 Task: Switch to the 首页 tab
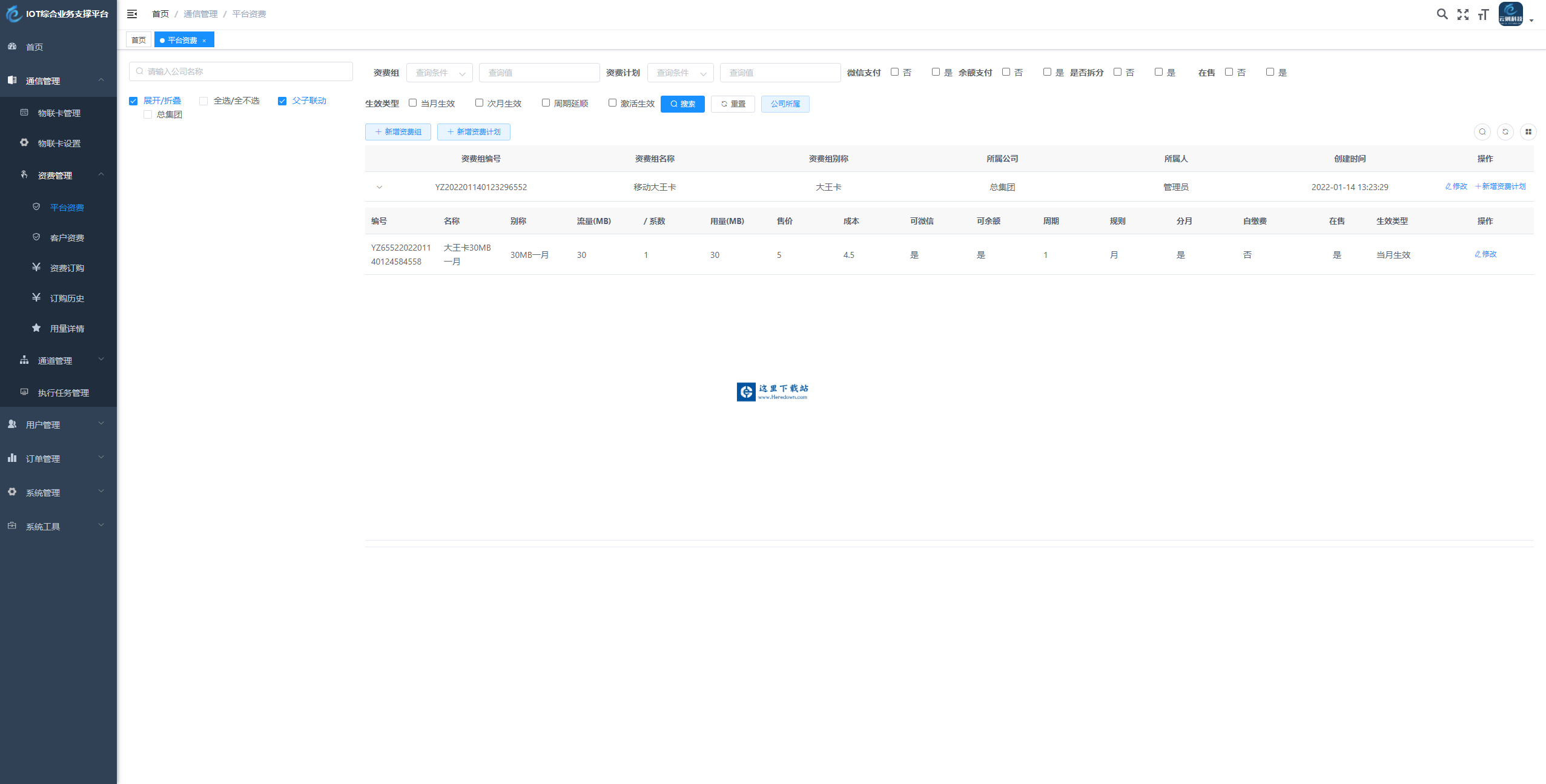[139, 40]
